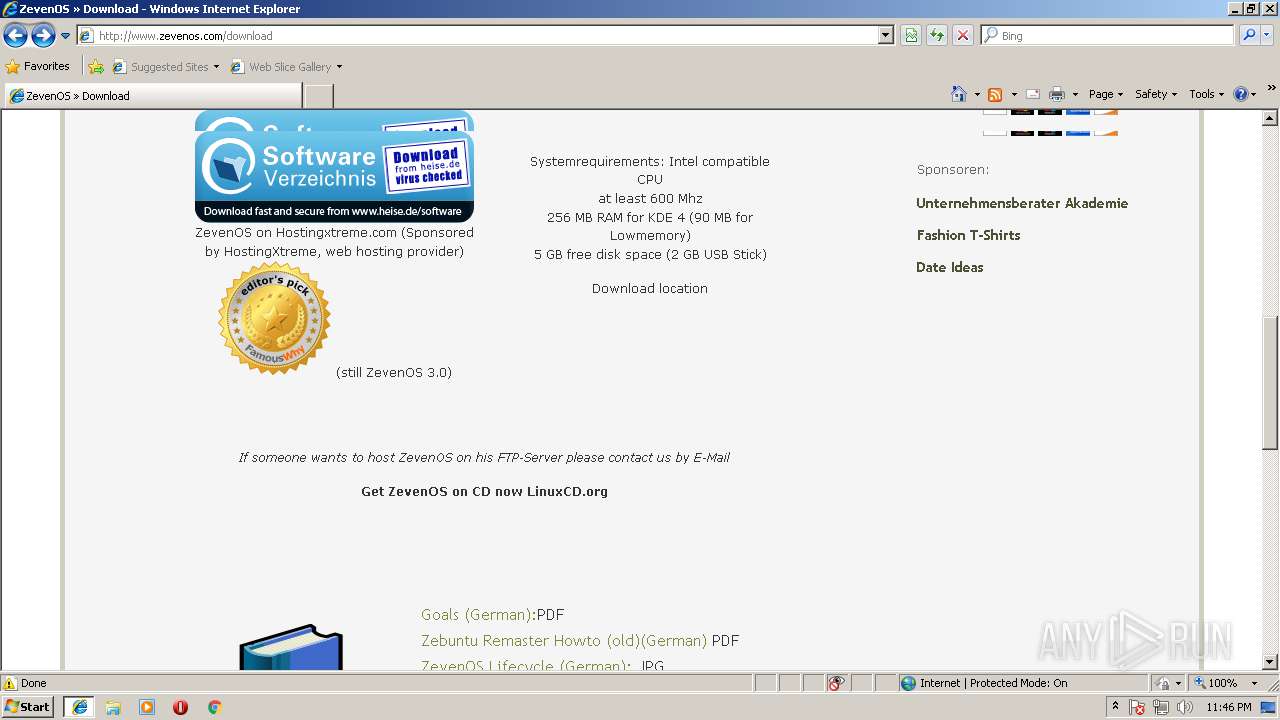Viewport: 1280px width, 720px height.
Task: Click the RSS Feeds icon
Action: (995, 94)
